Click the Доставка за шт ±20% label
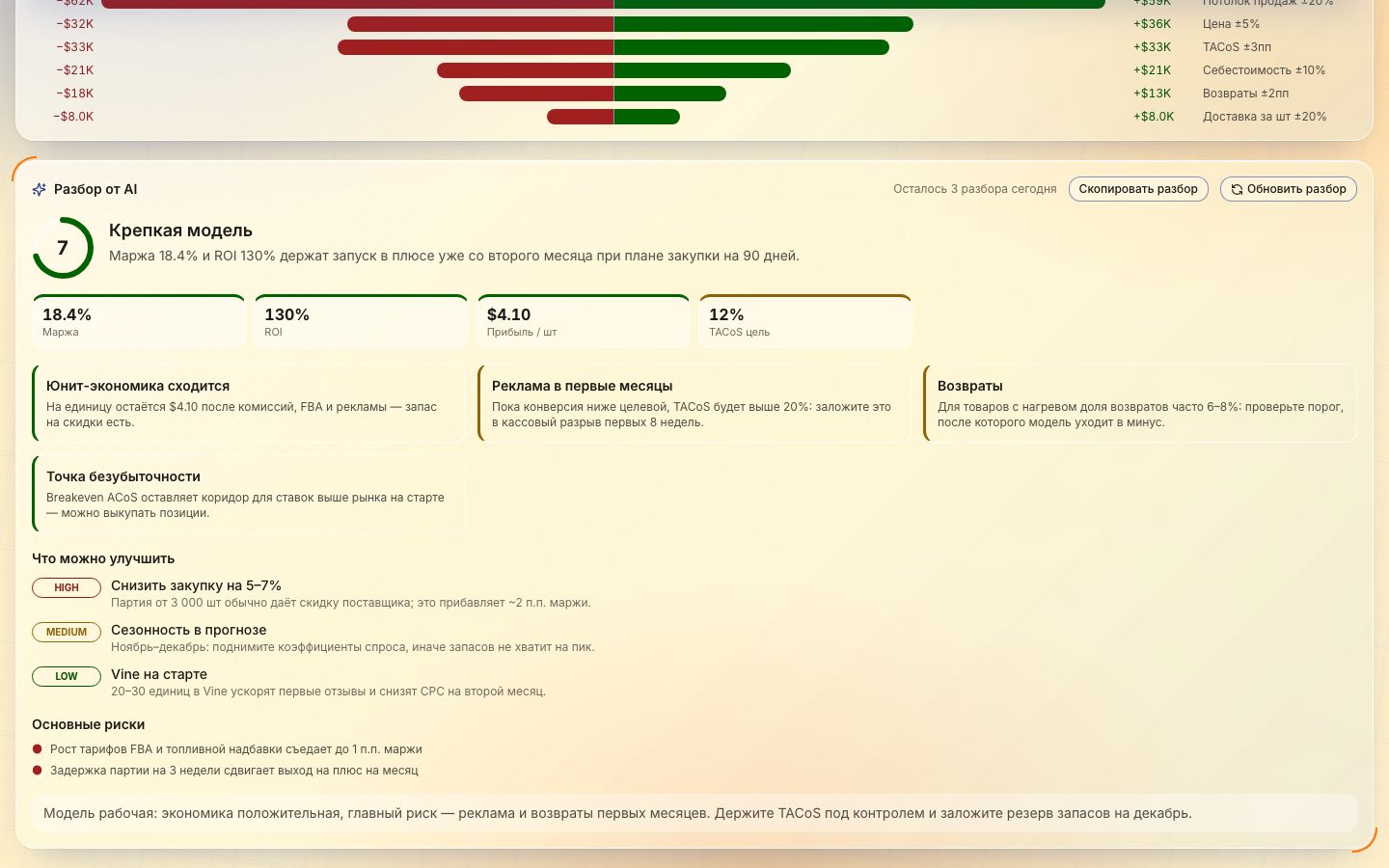 (x=1265, y=117)
